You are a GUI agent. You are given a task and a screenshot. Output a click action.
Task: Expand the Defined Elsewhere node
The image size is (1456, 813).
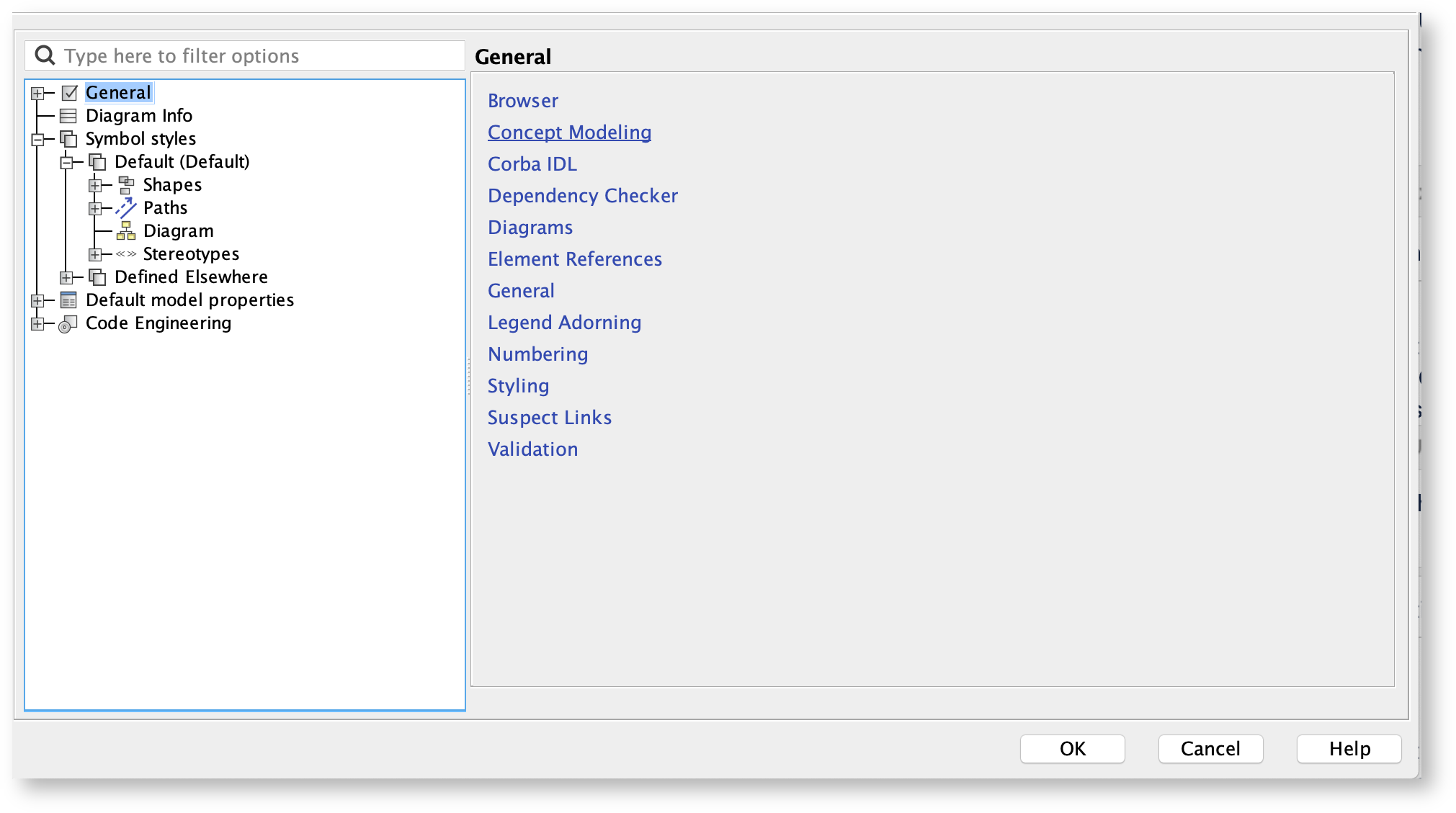tap(66, 277)
